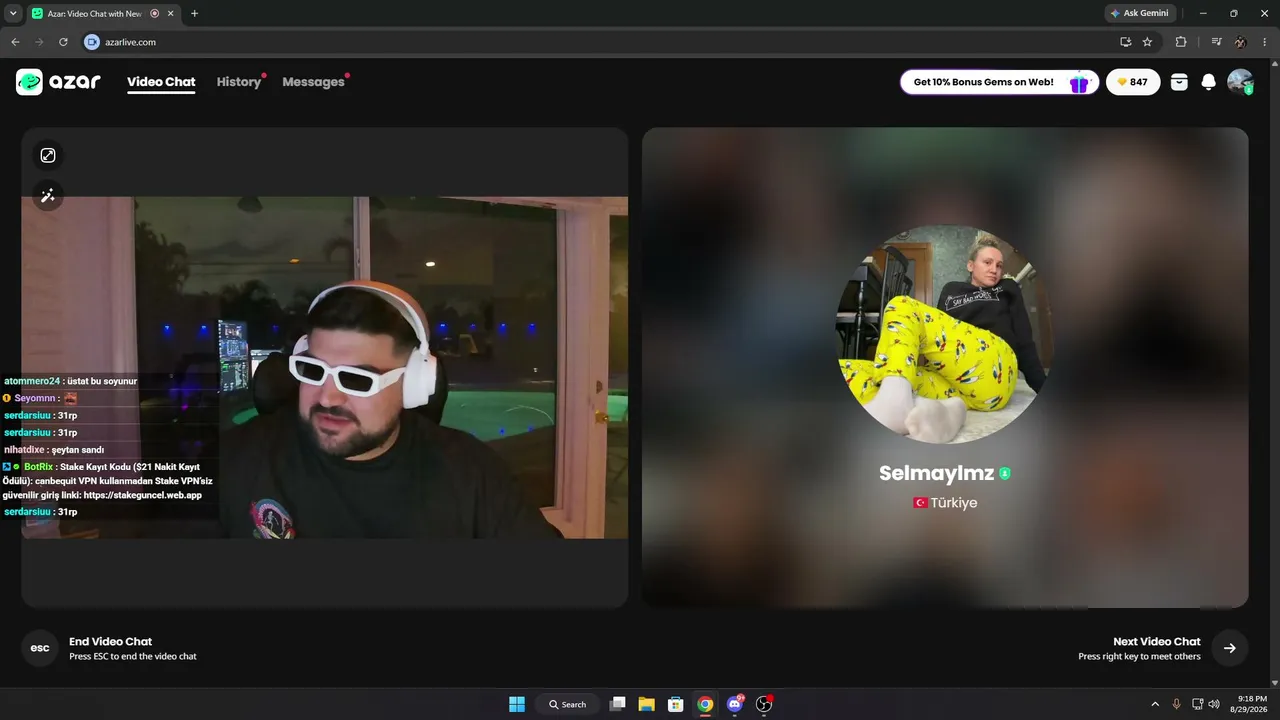This screenshot has height=720, width=1280.
Task: Select the Azar: Video Chat browser tab
Action: (95, 13)
